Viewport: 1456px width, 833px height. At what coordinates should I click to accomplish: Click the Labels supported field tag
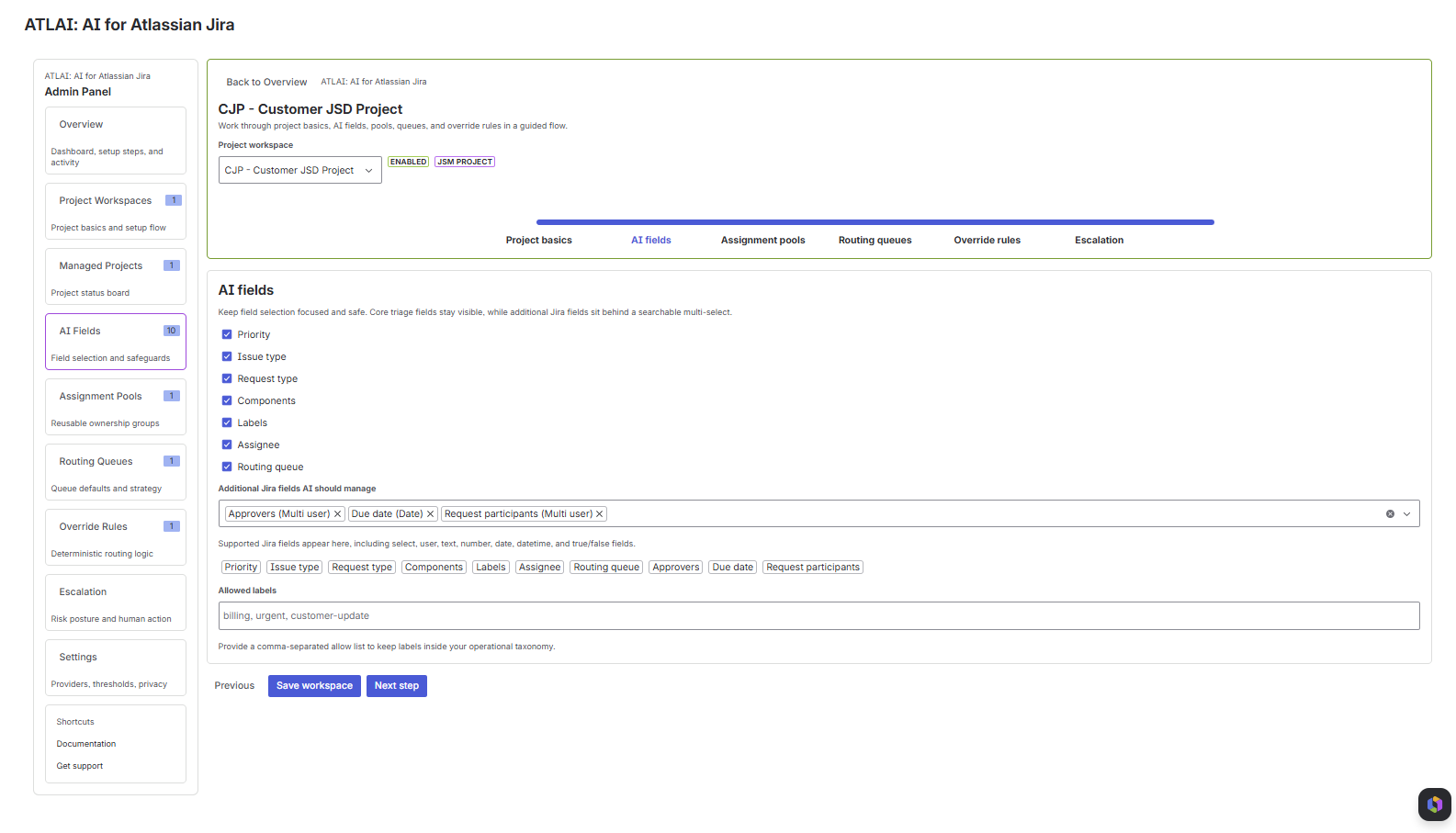point(491,568)
